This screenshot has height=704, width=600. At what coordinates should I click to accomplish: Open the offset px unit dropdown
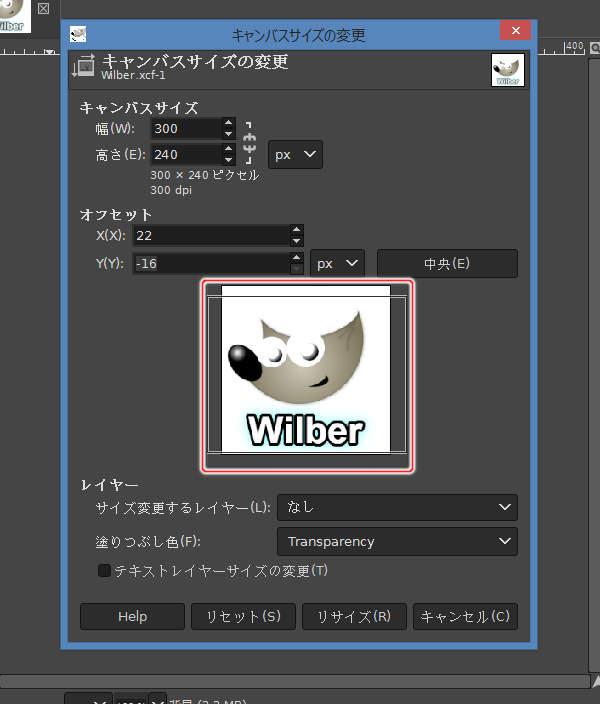(x=337, y=264)
